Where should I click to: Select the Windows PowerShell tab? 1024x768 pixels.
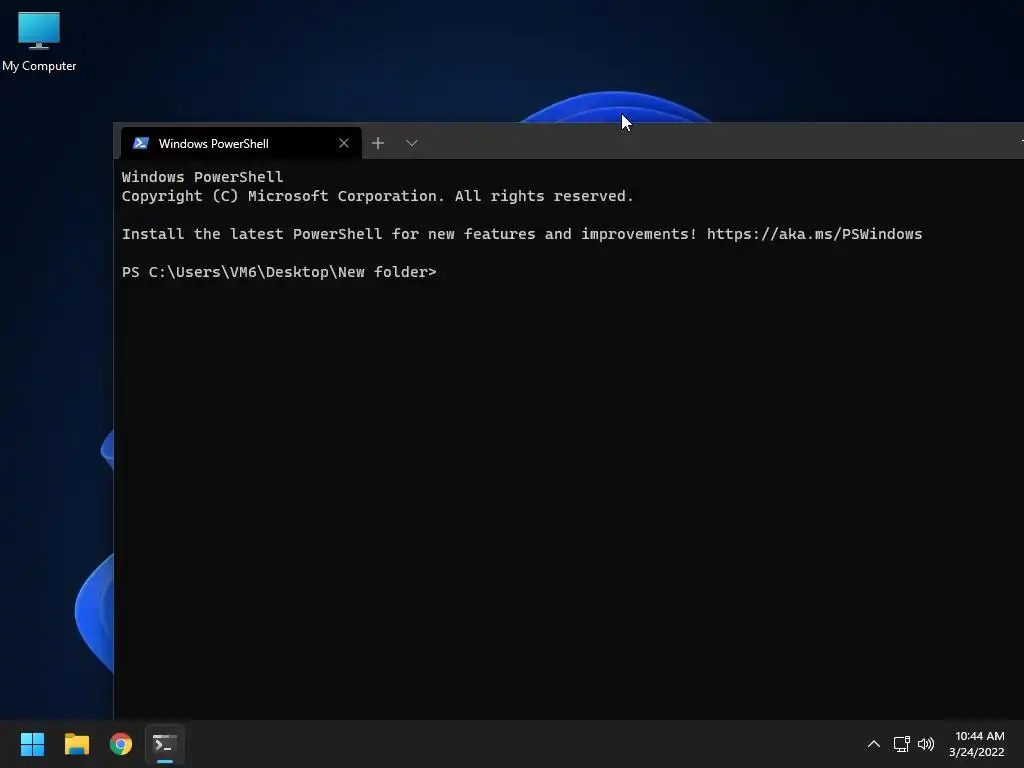pyautogui.click(x=241, y=143)
